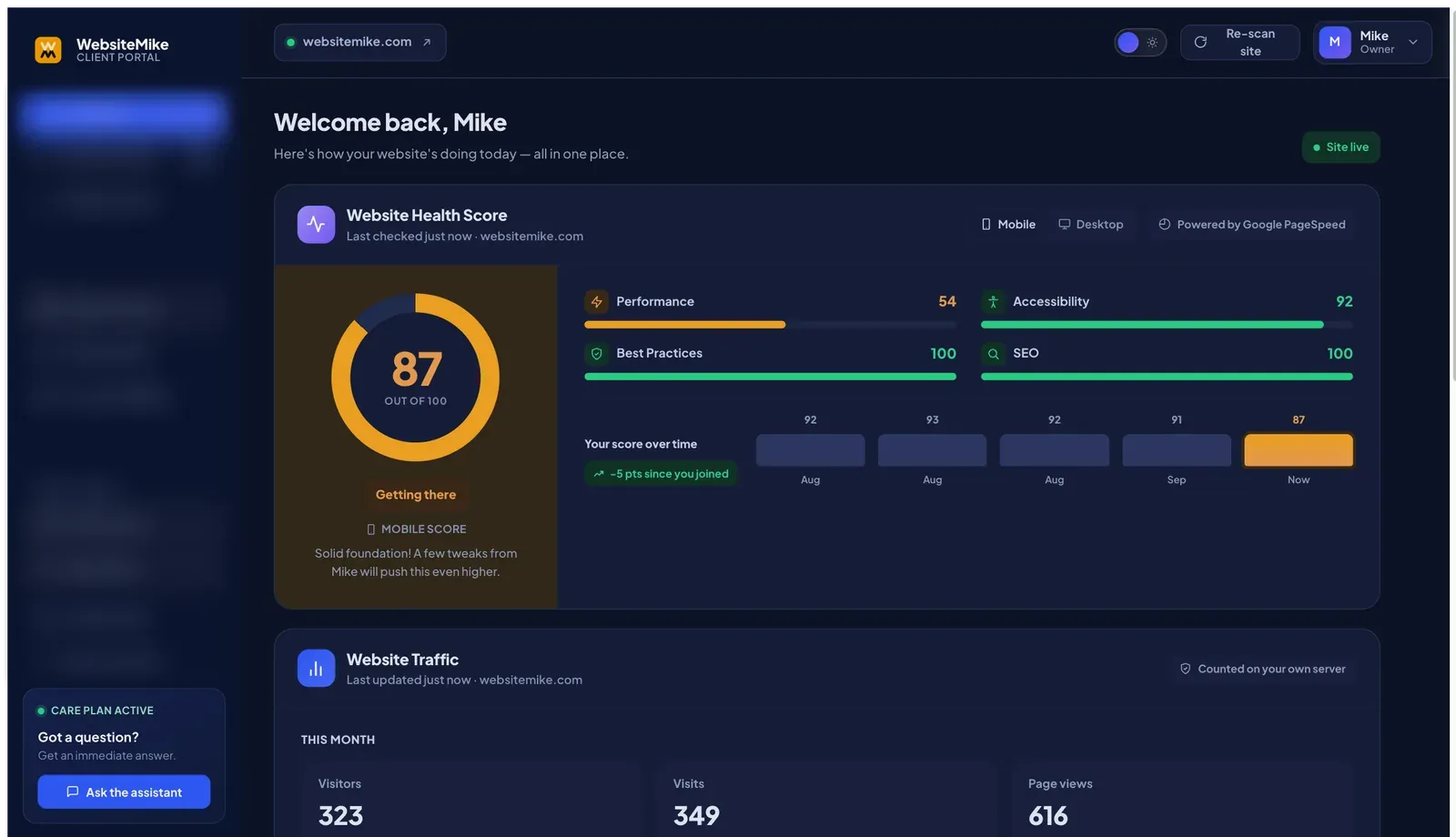The height and width of the screenshot is (837, 1456).
Task: Select the Sep score bar
Action: tap(1177, 450)
